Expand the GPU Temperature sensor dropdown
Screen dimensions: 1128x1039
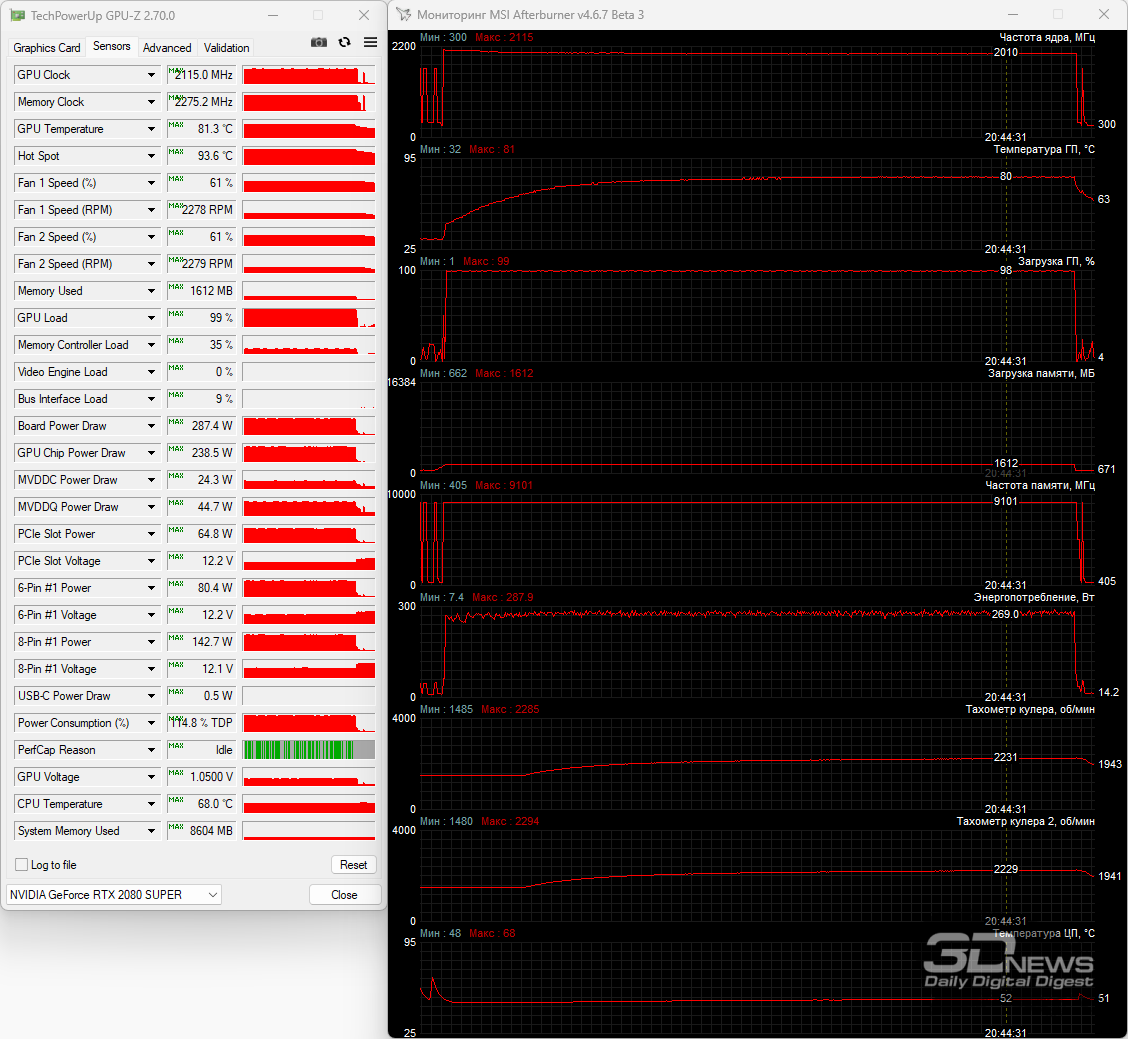click(x=151, y=129)
